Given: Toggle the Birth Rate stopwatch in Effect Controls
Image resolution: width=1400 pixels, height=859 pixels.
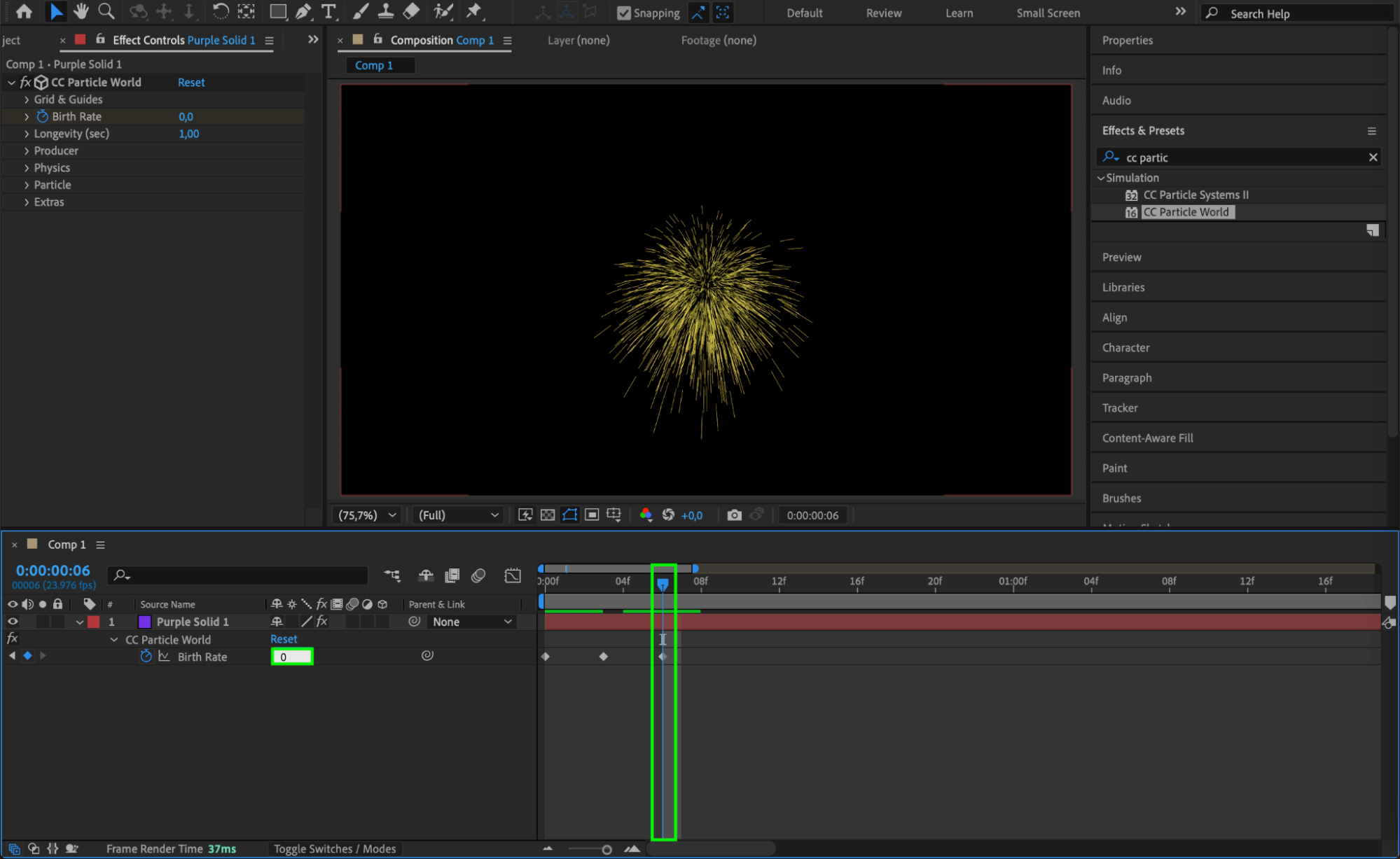Looking at the screenshot, I should tap(42, 116).
